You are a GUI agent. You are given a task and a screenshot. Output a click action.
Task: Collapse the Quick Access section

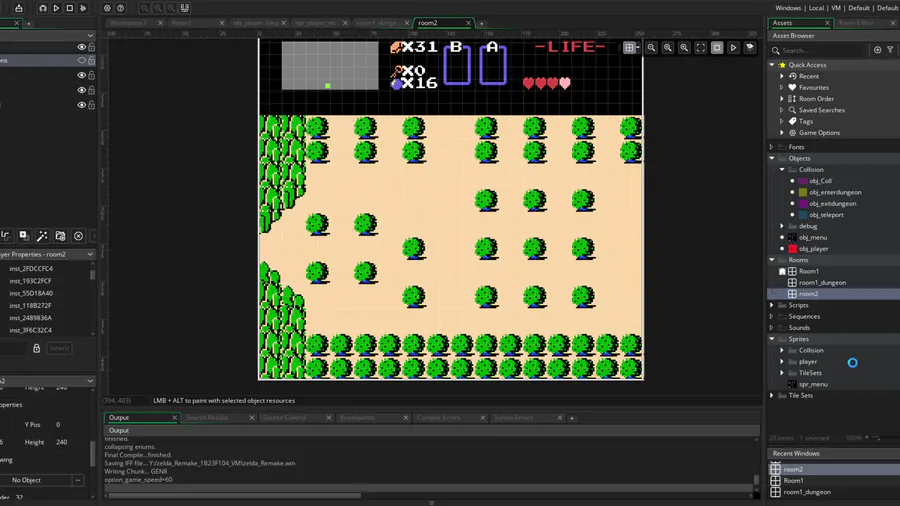(772, 65)
